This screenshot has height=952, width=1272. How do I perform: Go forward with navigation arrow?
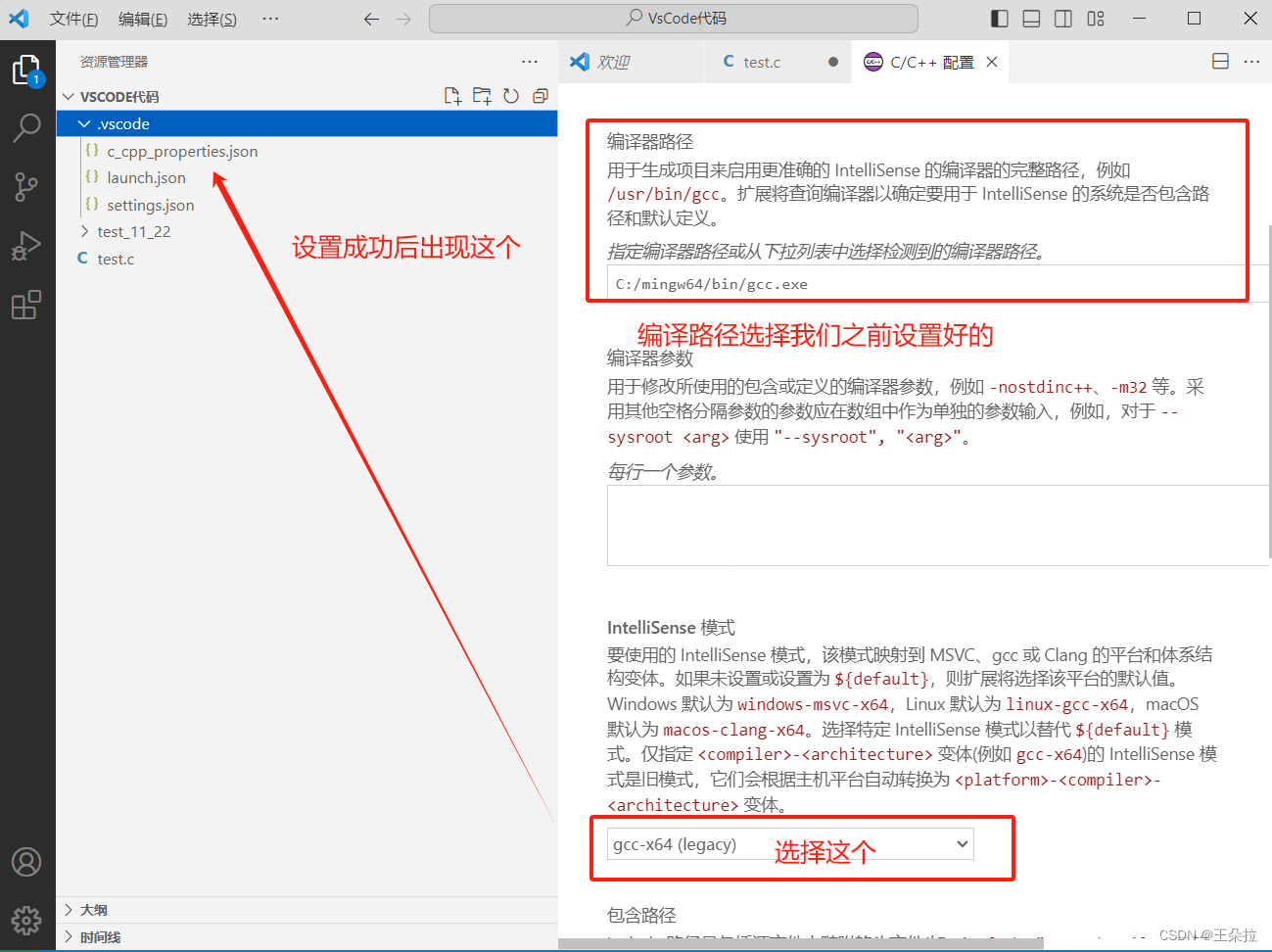click(403, 19)
